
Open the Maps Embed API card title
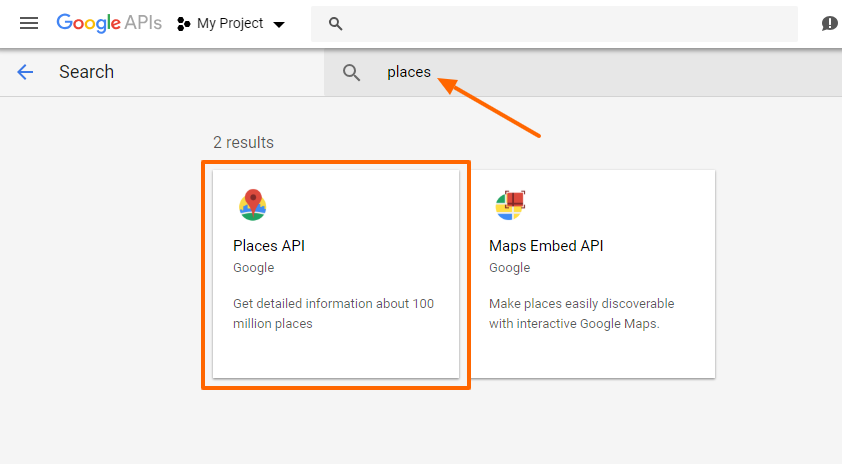pyautogui.click(x=546, y=245)
